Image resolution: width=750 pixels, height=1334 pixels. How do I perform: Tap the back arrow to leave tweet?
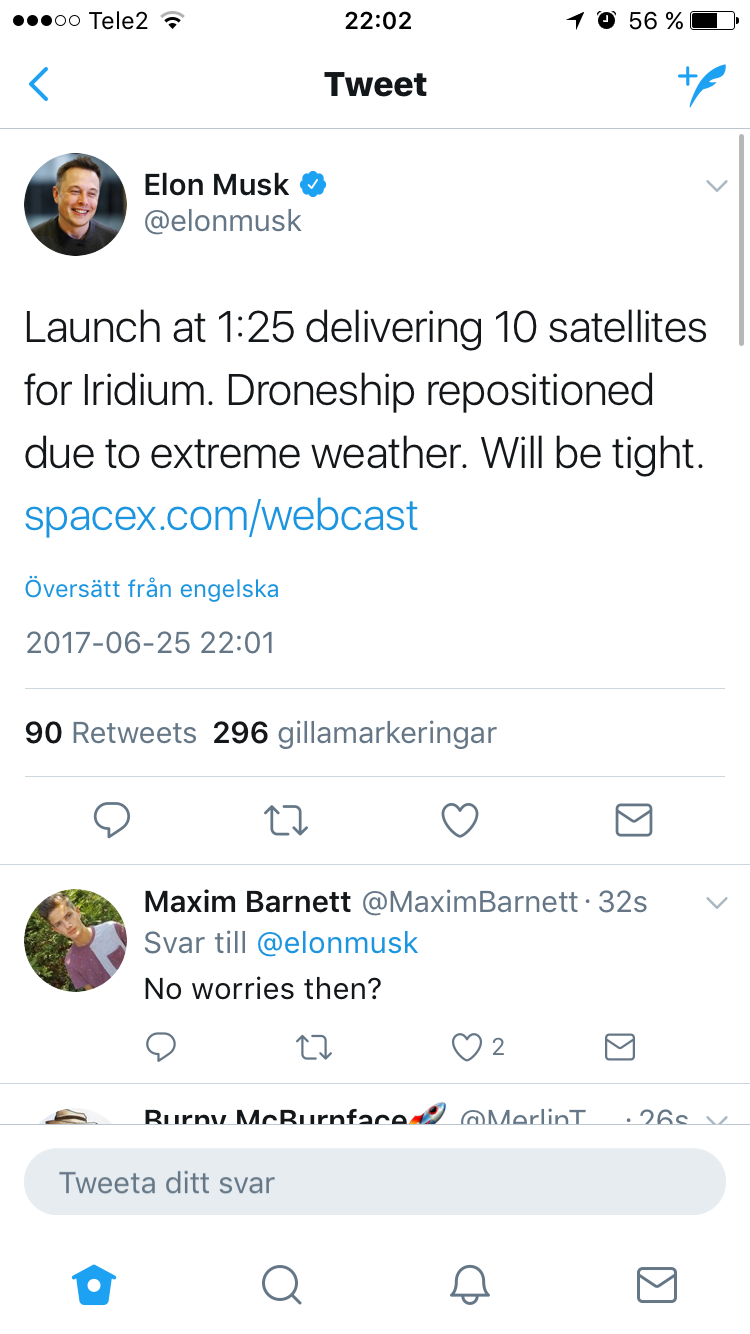[x=39, y=85]
